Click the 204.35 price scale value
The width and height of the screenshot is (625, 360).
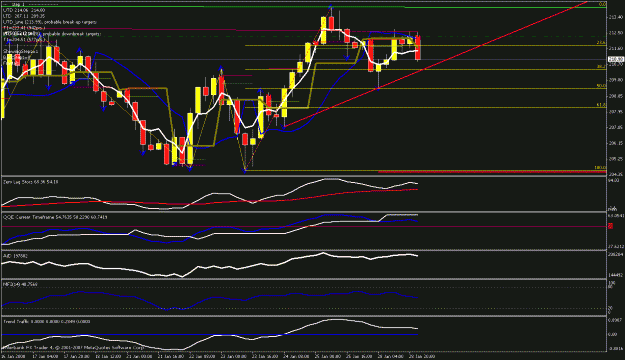(x=616, y=174)
